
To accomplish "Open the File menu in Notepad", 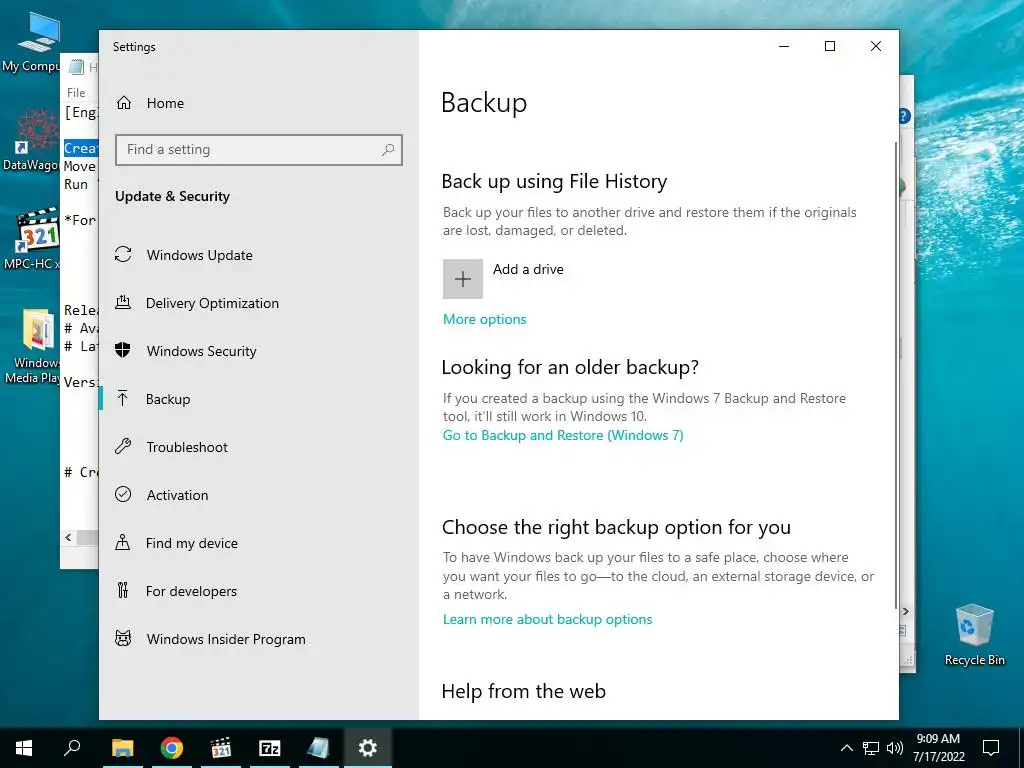I will click(x=76, y=93).
